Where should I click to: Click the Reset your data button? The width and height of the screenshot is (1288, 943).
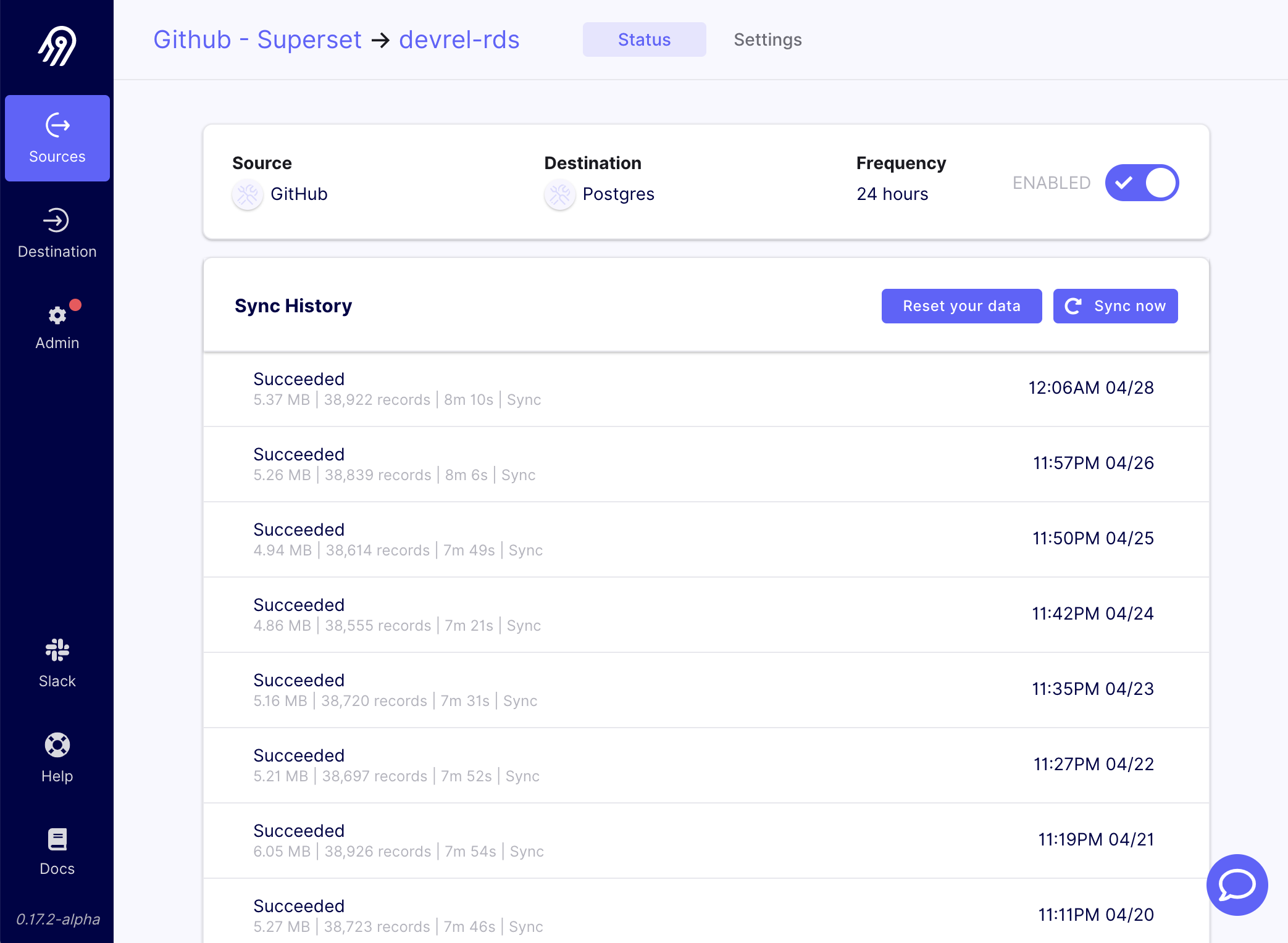(x=961, y=305)
